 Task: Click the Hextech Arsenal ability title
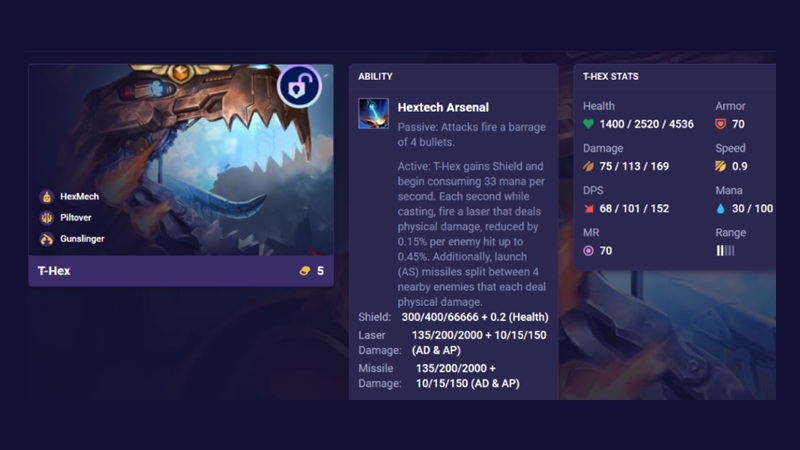pyautogui.click(x=443, y=107)
